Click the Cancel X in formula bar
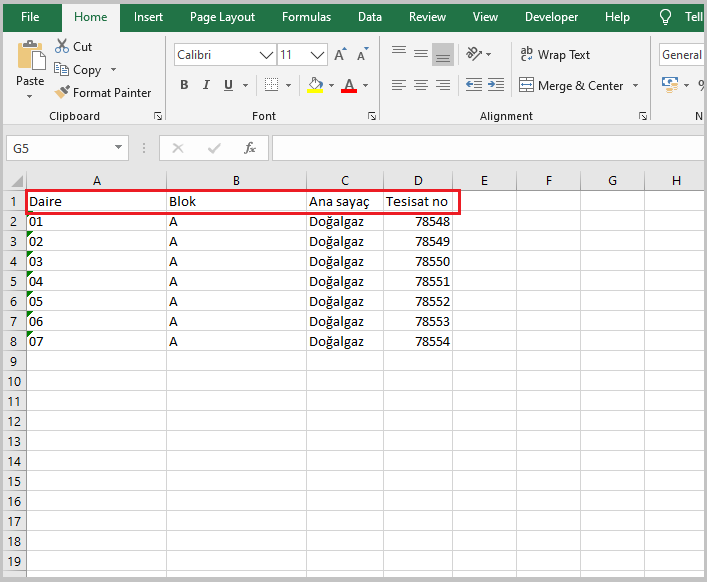Viewport: 707px width, 582px height. click(178, 148)
